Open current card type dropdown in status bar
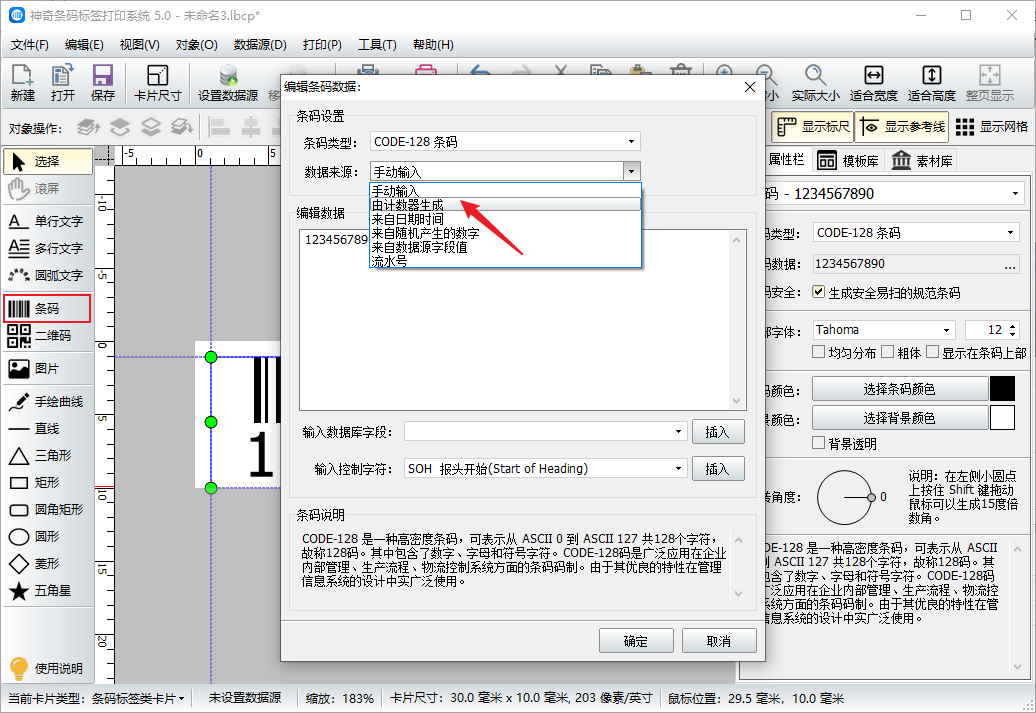 pyautogui.click(x=139, y=698)
